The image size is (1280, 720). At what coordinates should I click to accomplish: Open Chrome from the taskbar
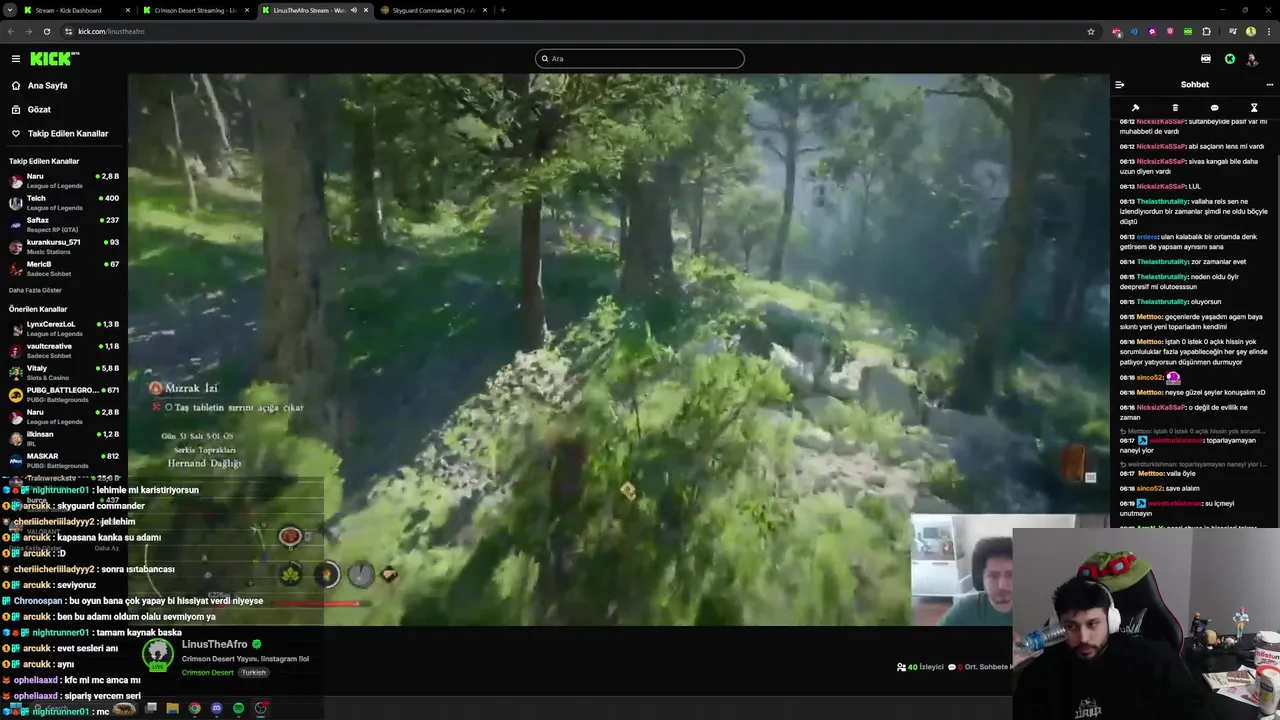pyautogui.click(x=194, y=708)
